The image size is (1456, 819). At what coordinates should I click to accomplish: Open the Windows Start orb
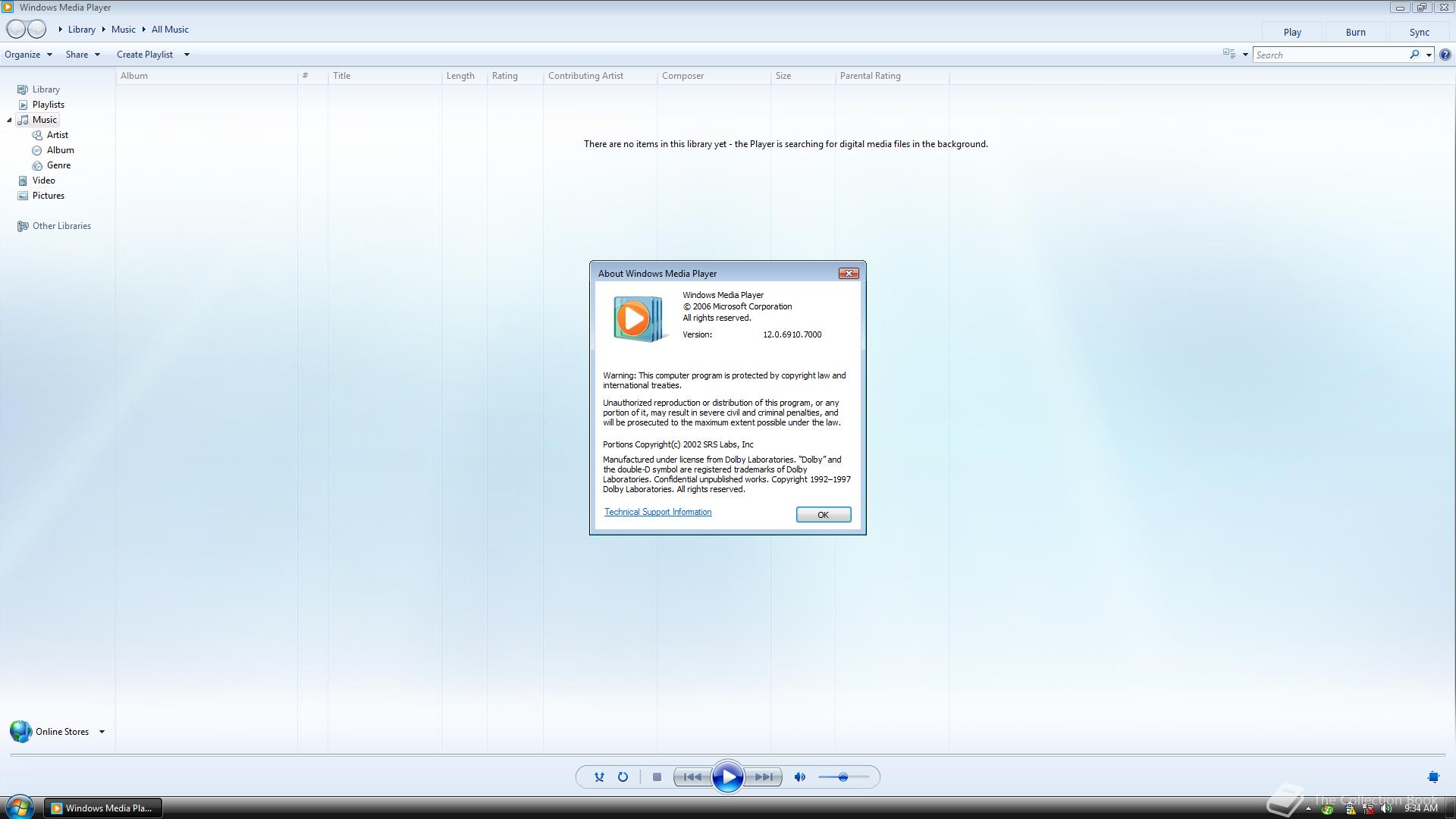click(x=19, y=807)
